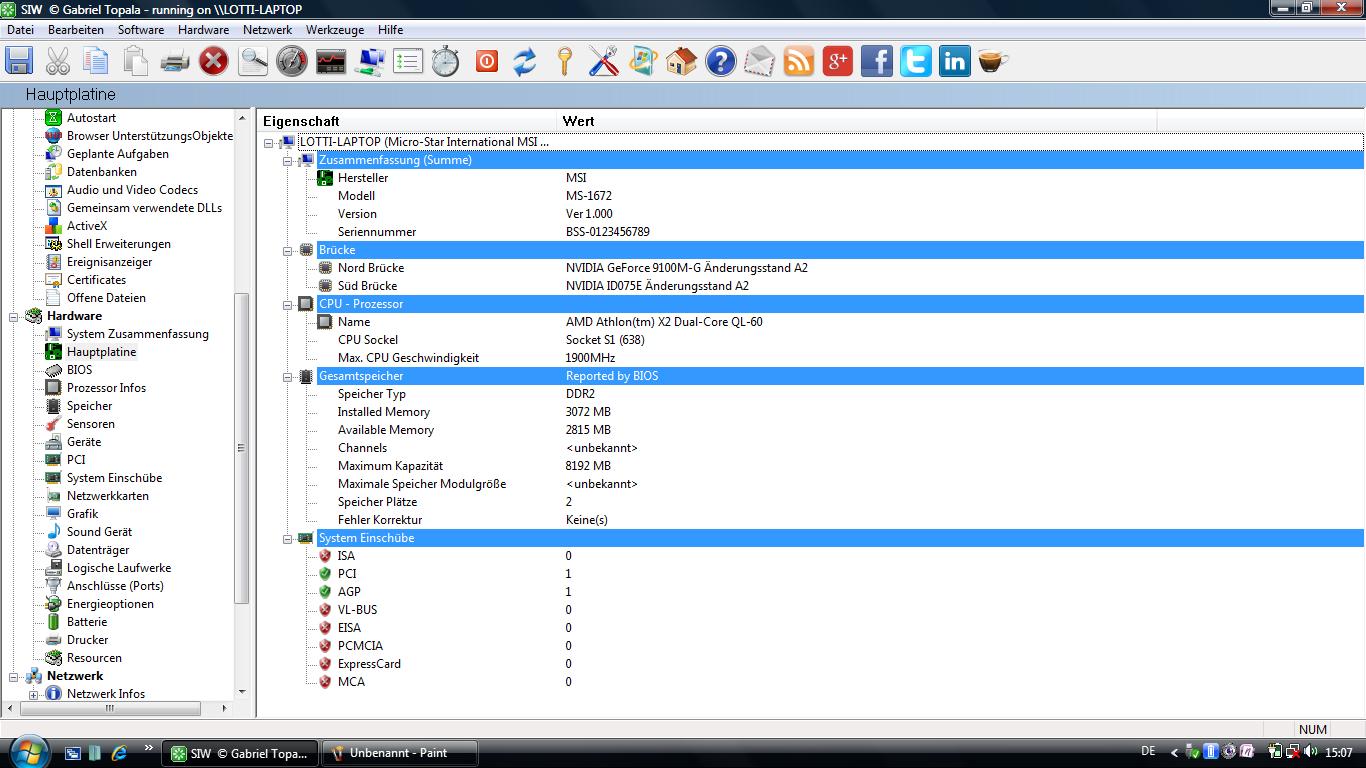Screen dimensions: 1366x768
Task: Click the red power shutdown toolbar icon
Action: pos(487,61)
